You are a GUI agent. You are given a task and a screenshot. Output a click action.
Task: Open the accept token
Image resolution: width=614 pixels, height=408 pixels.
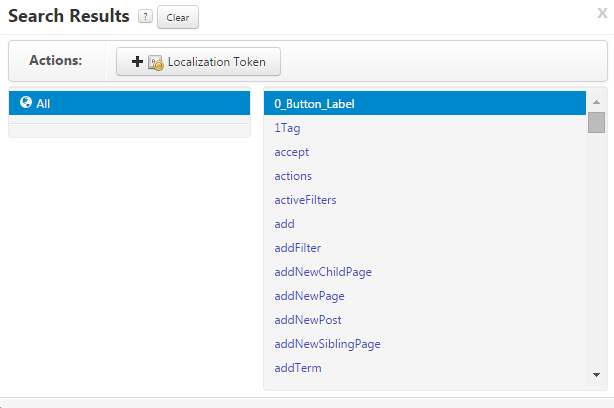(x=291, y=152)
